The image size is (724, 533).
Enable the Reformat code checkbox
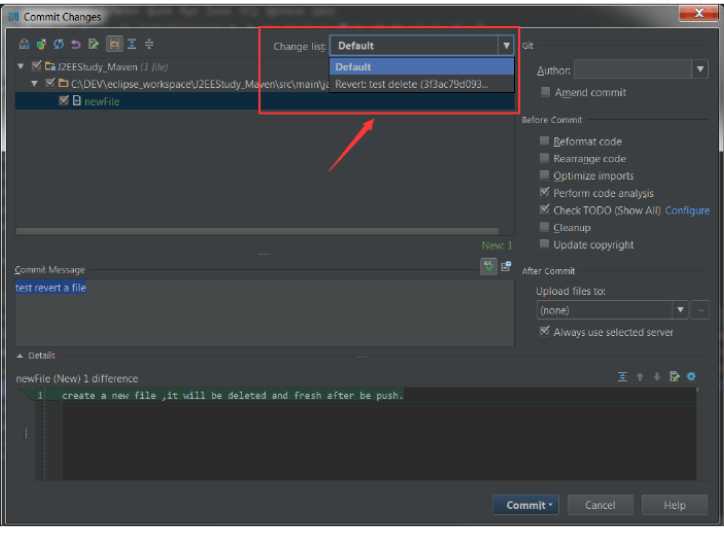point(545,141)
